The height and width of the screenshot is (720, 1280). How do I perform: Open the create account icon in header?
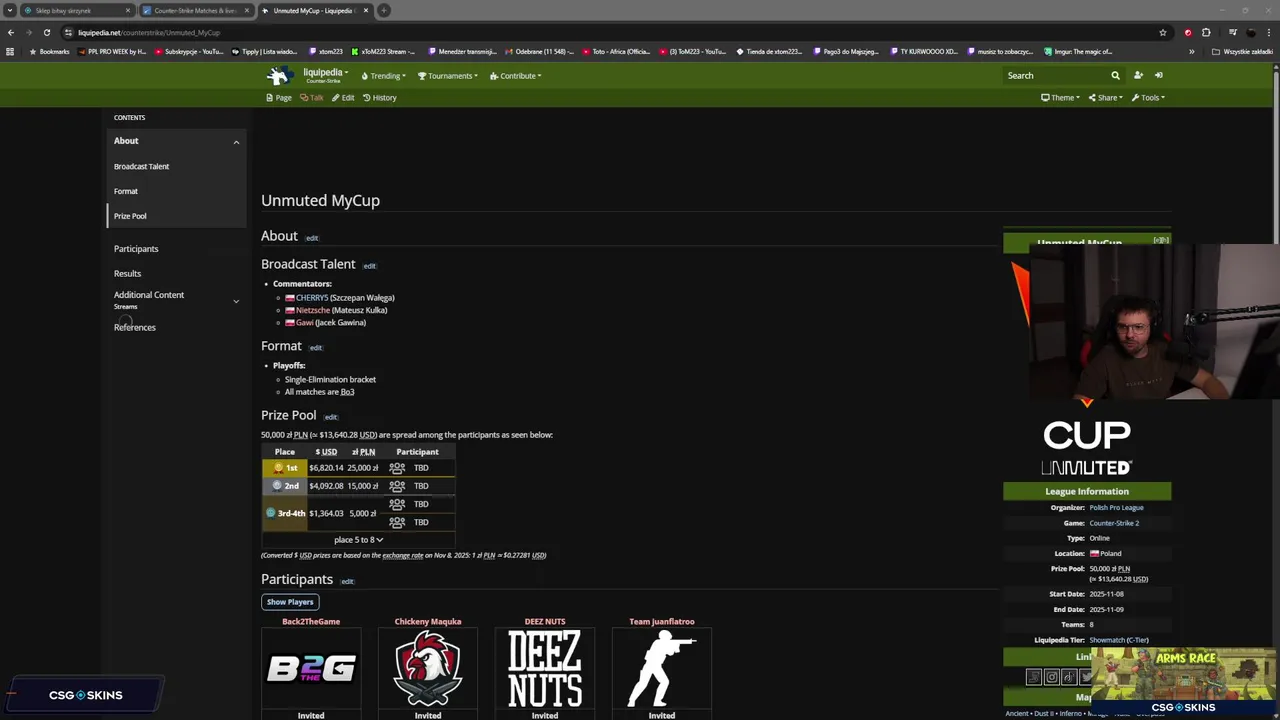(1138, 75)
